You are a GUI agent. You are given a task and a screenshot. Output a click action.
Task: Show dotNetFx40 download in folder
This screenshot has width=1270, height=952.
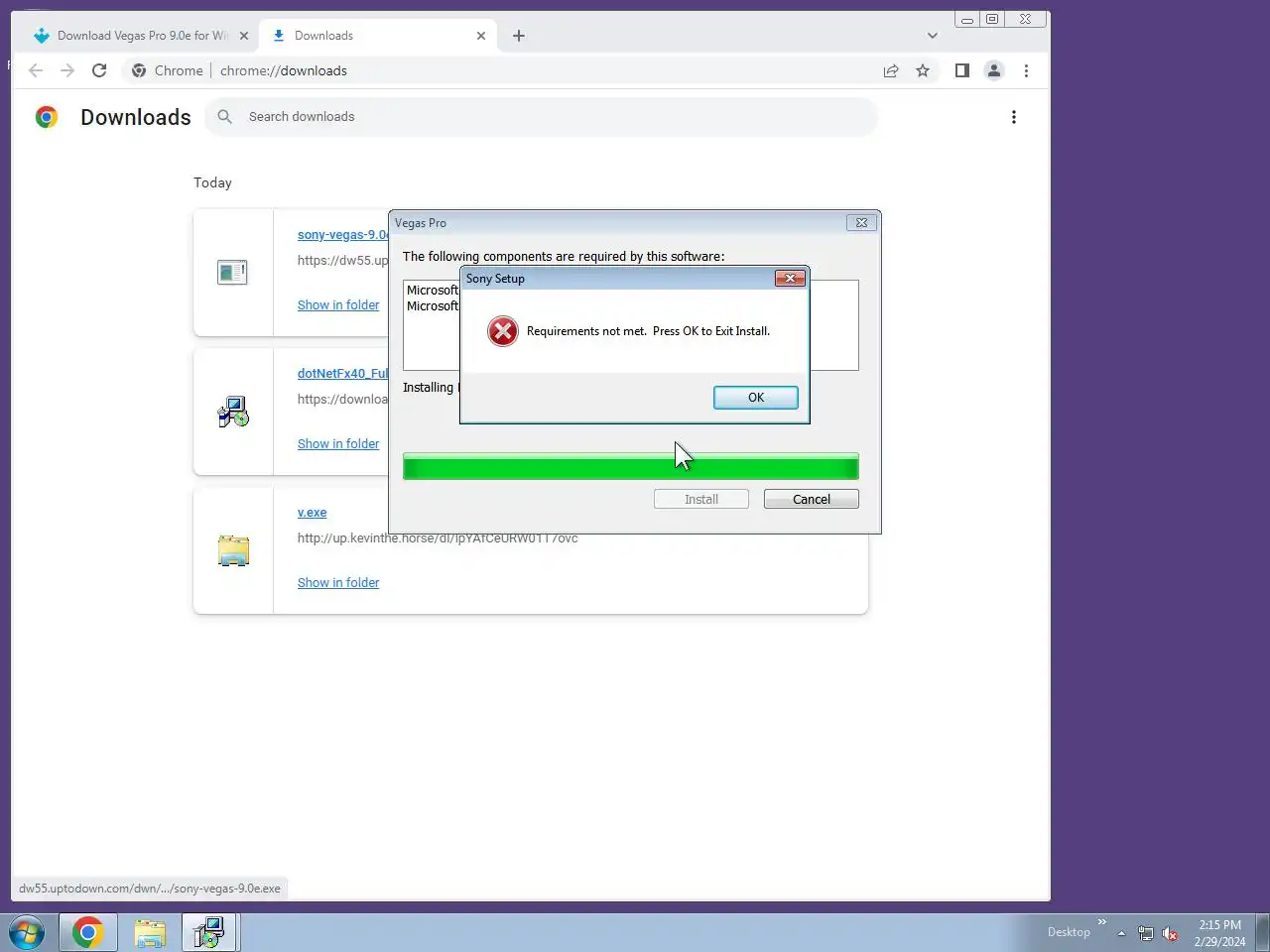pyautogui.click(x=338, y=443)
